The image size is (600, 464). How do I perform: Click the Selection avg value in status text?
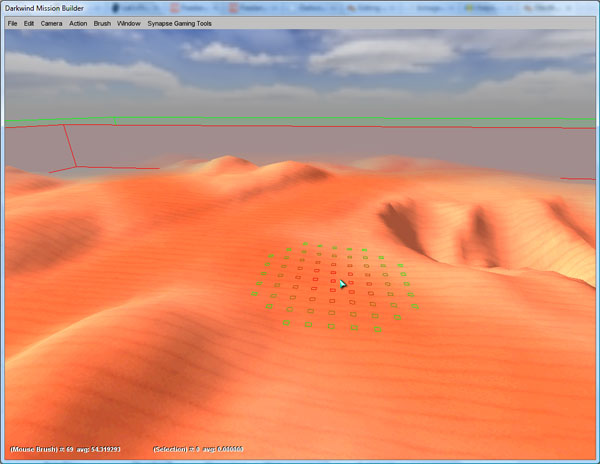226,449
